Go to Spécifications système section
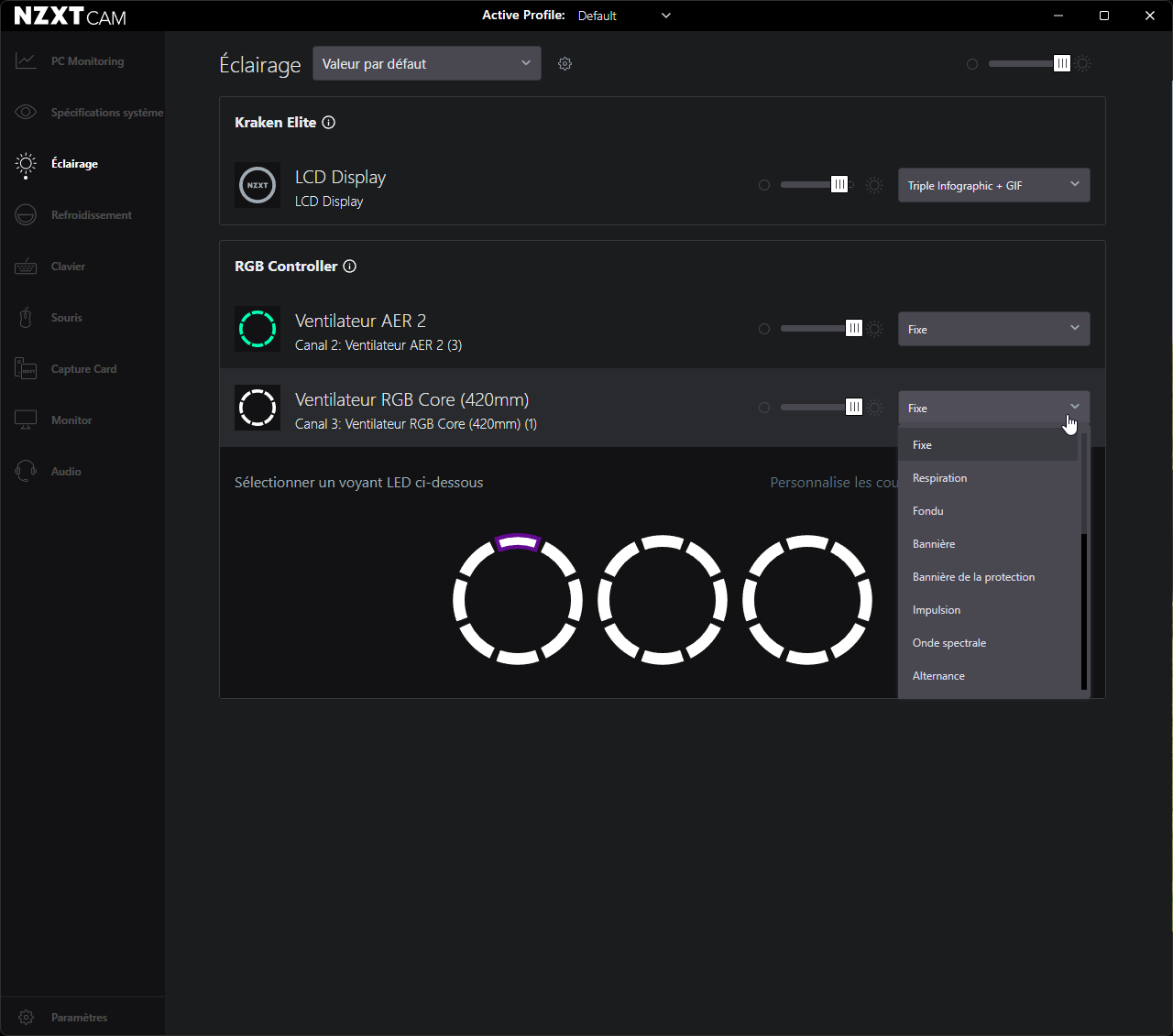1173x1036 pixels. [82, 113]
